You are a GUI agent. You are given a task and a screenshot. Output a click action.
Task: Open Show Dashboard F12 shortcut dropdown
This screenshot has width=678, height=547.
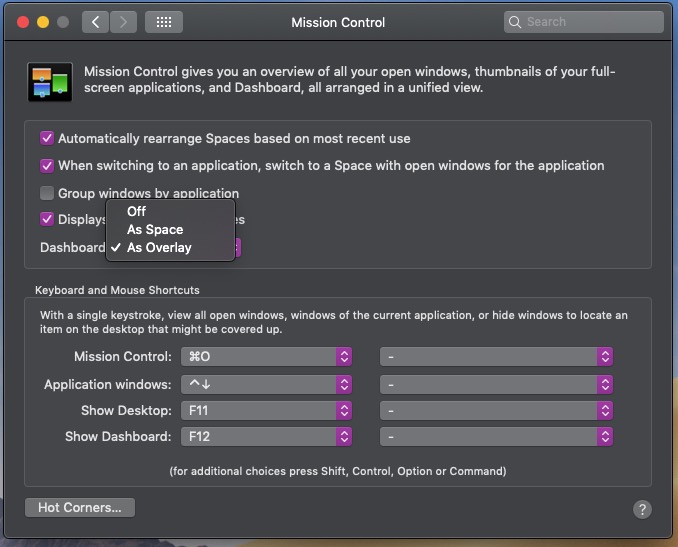pos(266,436)
